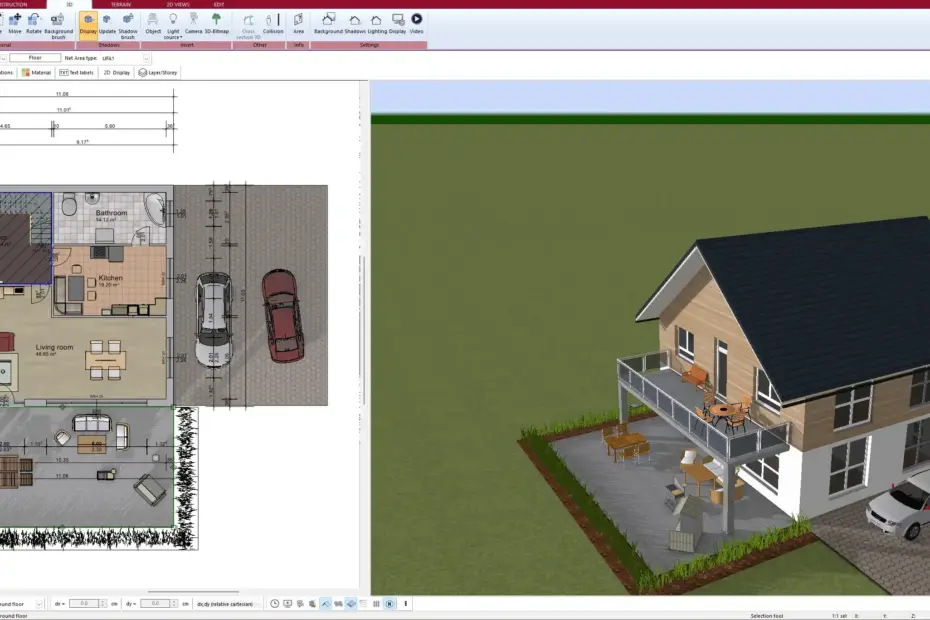Click the Background brush tool
Screen dimensions: 930x620
pos(59,24)
